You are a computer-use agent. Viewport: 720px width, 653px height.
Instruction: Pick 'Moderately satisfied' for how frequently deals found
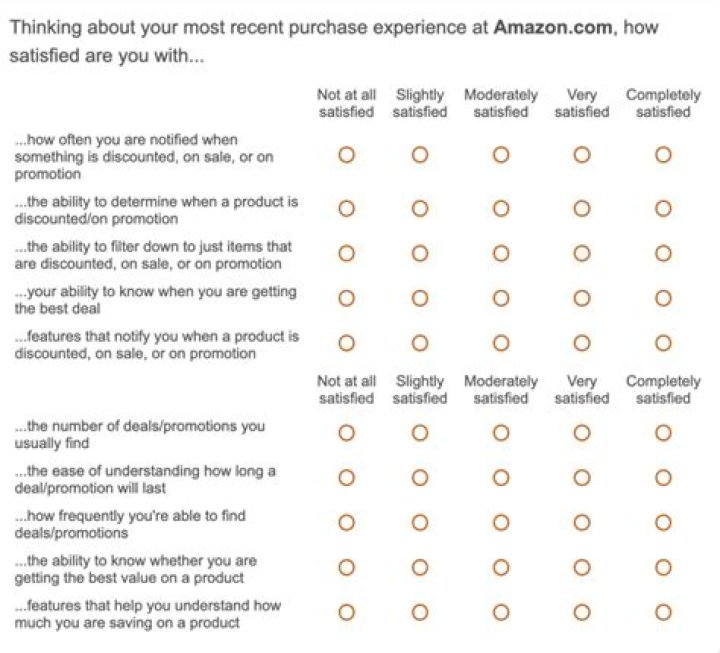(x=500, y=523)
